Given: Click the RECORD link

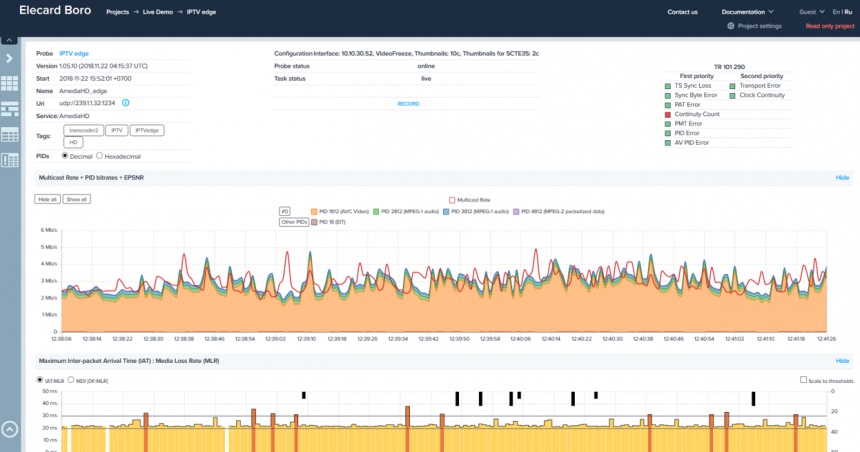Looking at the screenshot, I should tap(408, 104).
